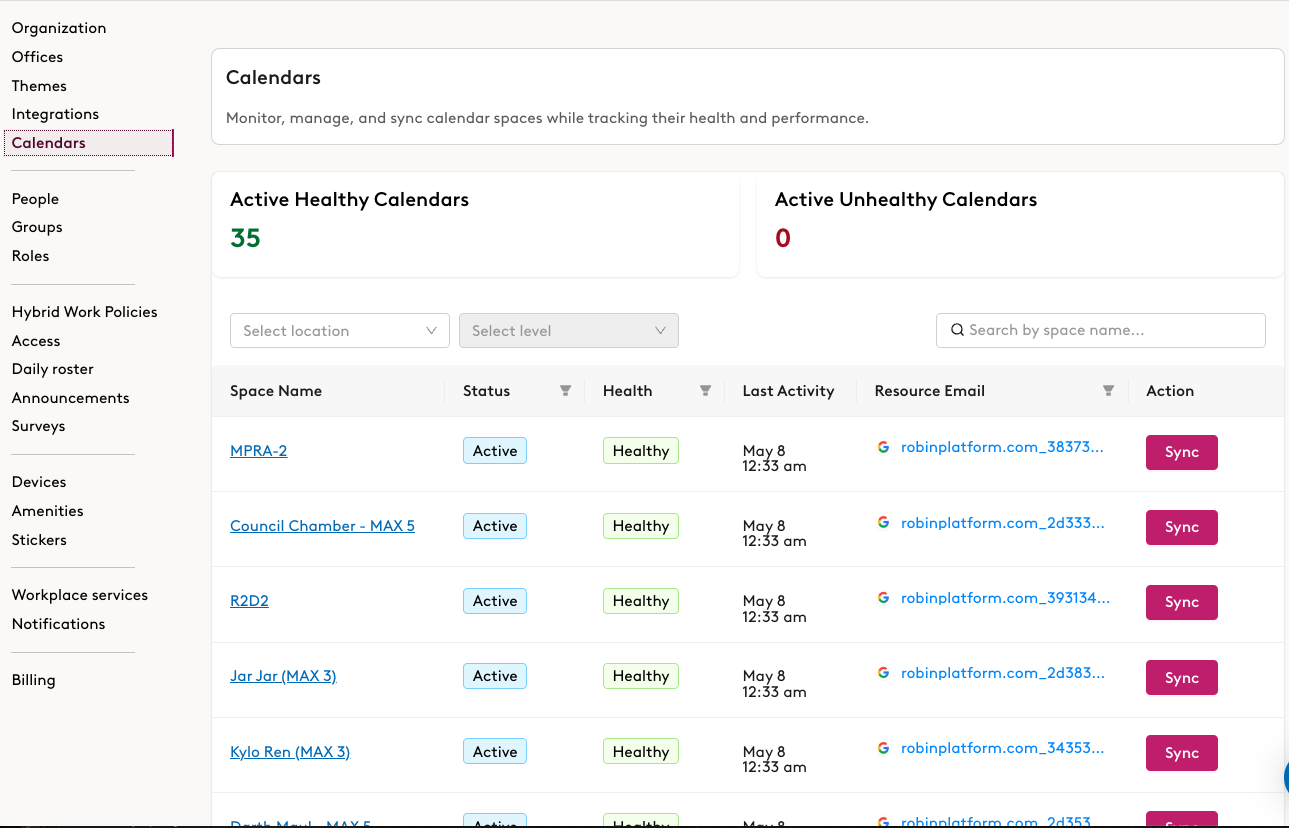Click the search magnifier icon
The width and height of the screenshot is (1289, 828).
pyautogui.click(x=957, y=330)
